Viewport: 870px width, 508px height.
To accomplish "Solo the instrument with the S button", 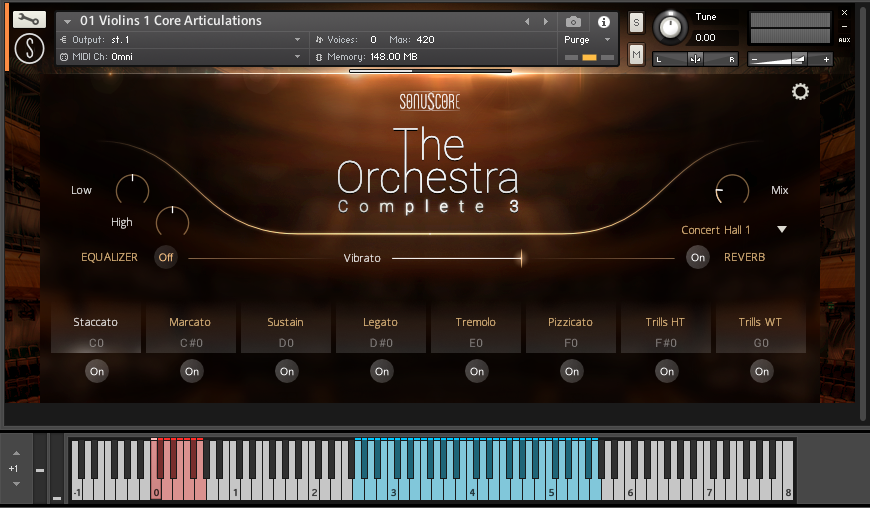I will pos(636,23).
